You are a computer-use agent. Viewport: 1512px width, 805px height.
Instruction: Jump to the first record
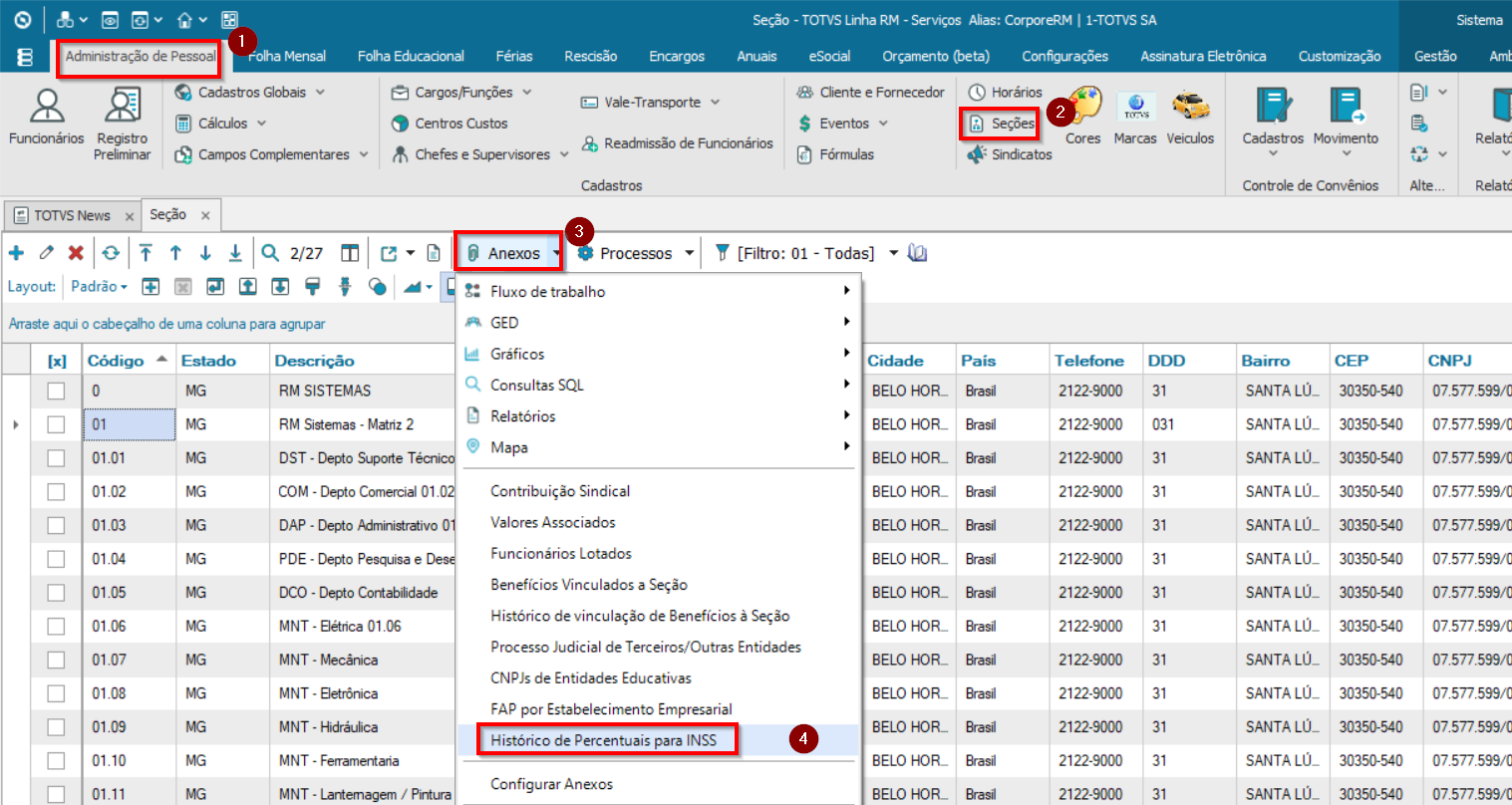(x=146, y=253)
